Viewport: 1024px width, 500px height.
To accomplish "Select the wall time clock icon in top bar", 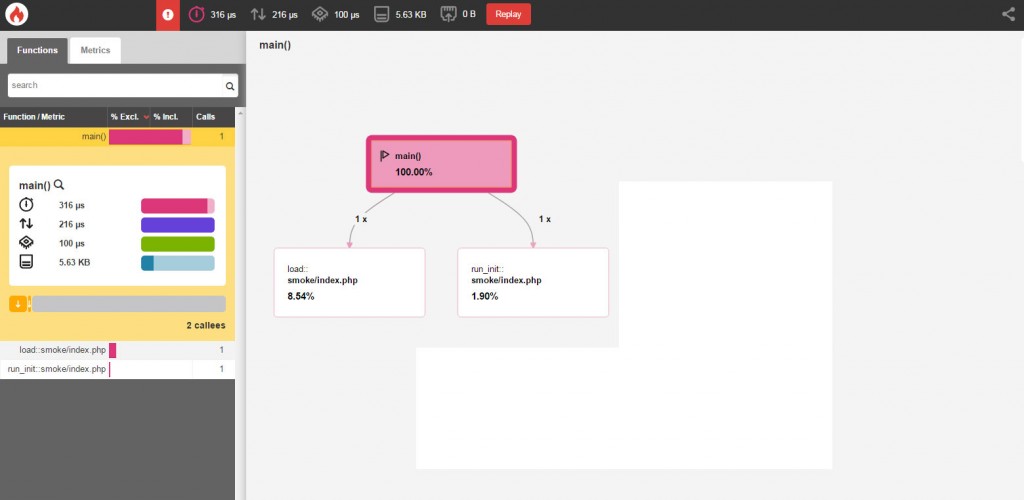I will click(196, 14).
